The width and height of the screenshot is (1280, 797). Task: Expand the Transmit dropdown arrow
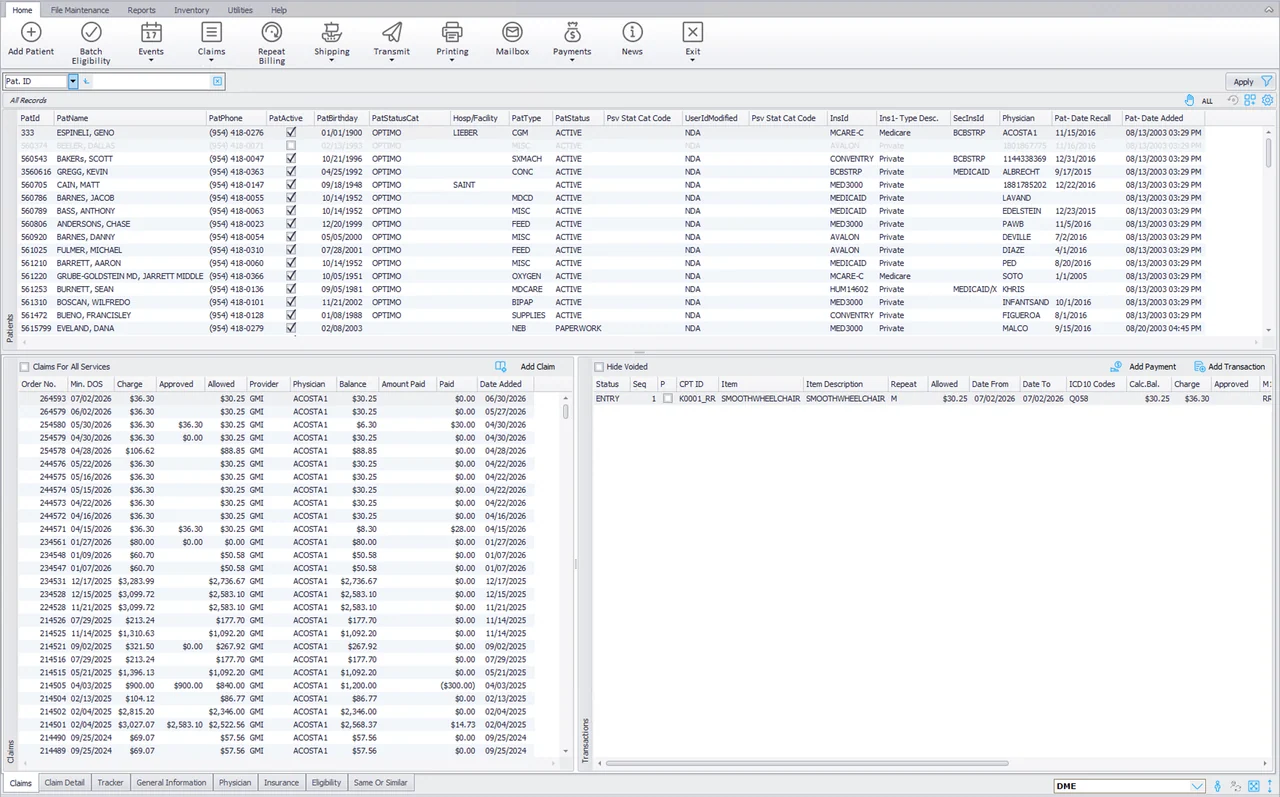(392, 60)
